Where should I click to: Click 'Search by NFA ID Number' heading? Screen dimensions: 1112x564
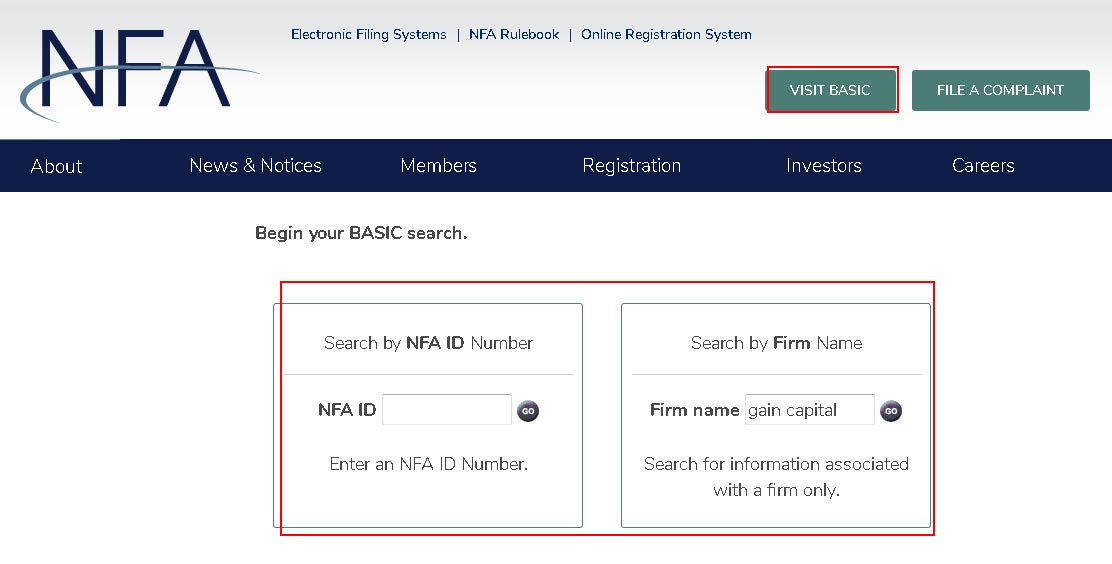428,343
